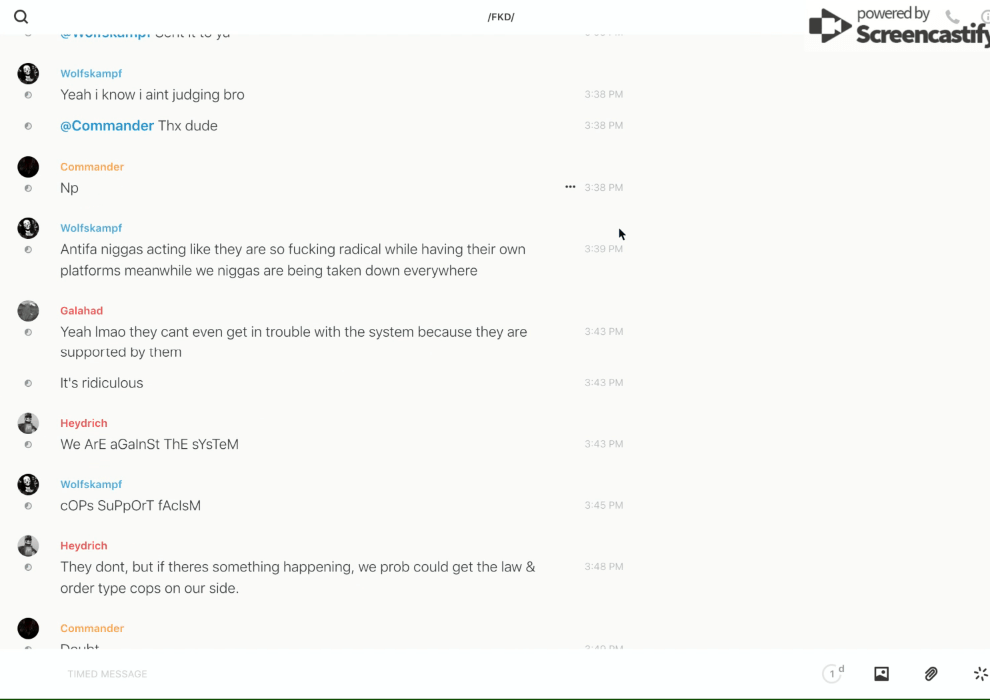Image resolution: width=990 pixels, height=700 pixels.
Task: Click the 3:39 PM message timestamp
Action: (x=603, y=249)
